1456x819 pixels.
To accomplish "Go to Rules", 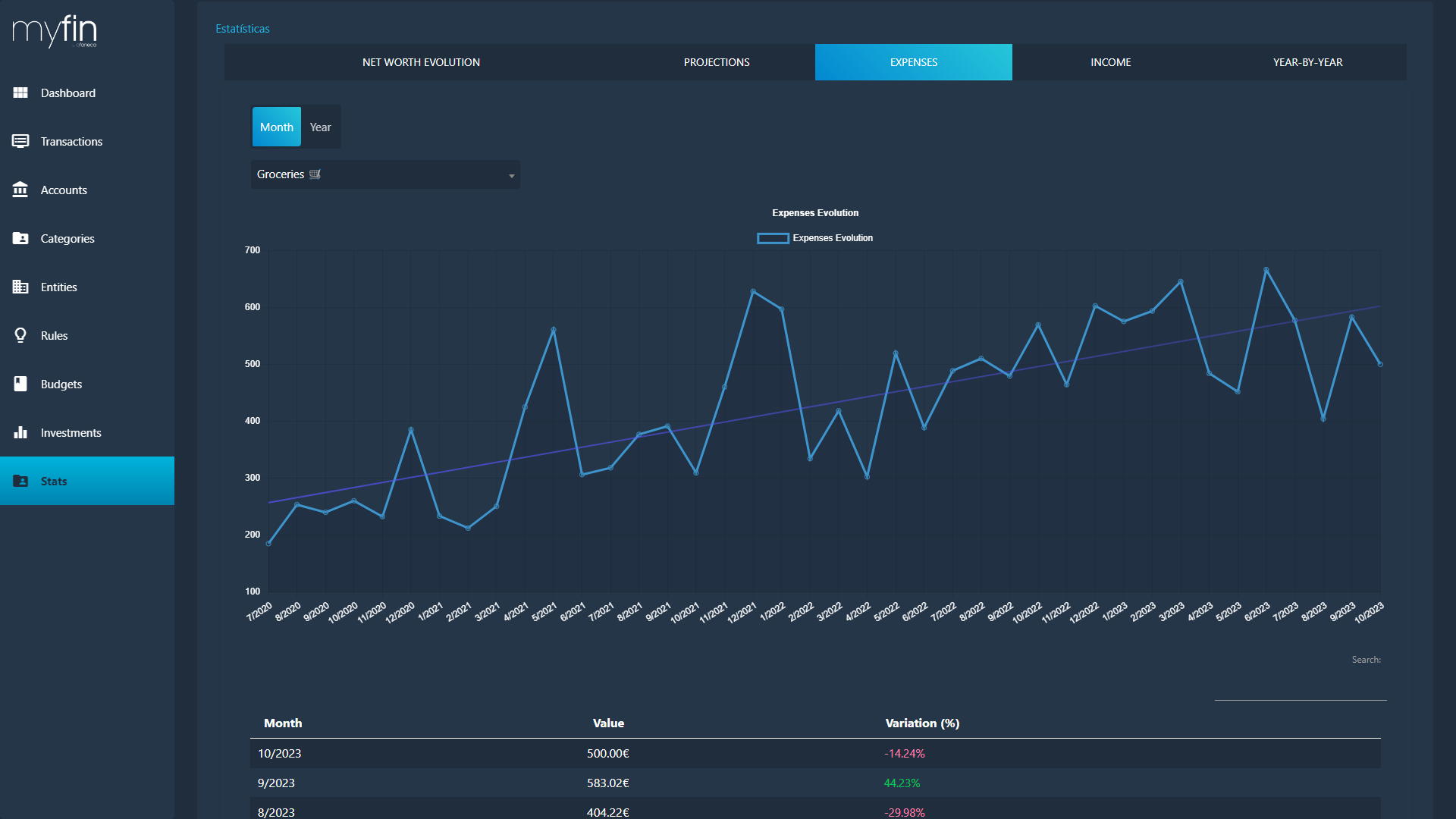I will click(87, 335).
